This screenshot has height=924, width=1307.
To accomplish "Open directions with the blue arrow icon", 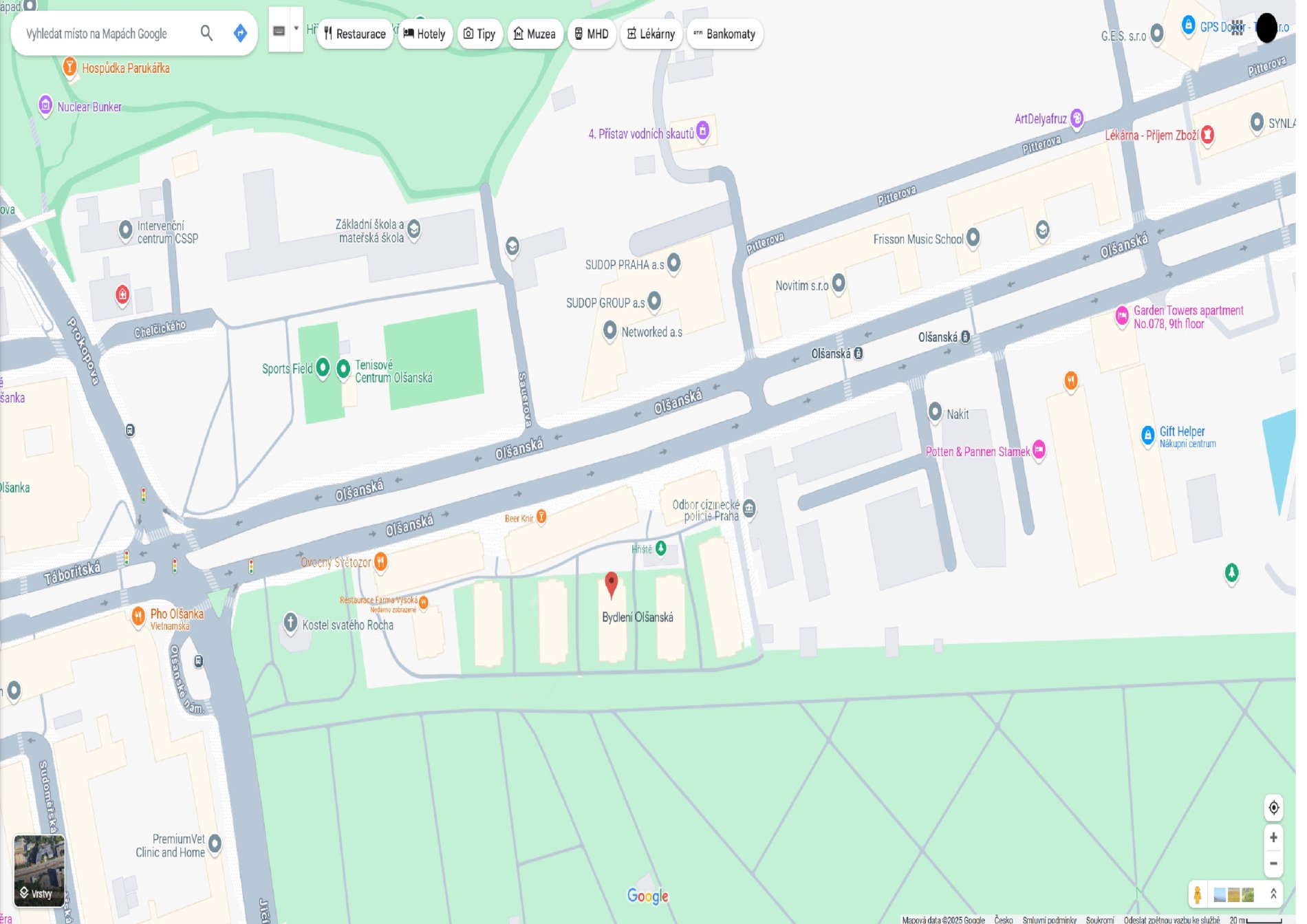I will [240, 33].
